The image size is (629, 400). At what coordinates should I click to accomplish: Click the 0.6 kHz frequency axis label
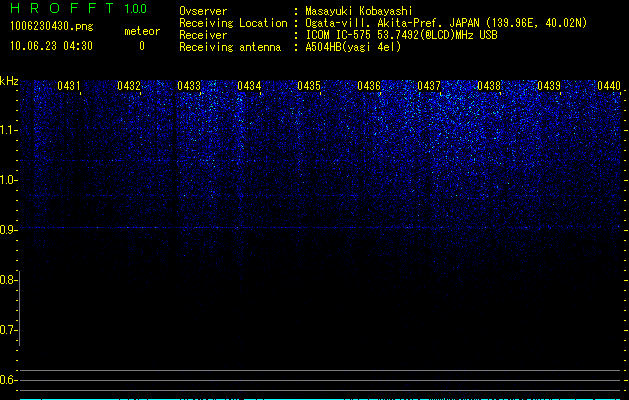[x=7, y=380]
